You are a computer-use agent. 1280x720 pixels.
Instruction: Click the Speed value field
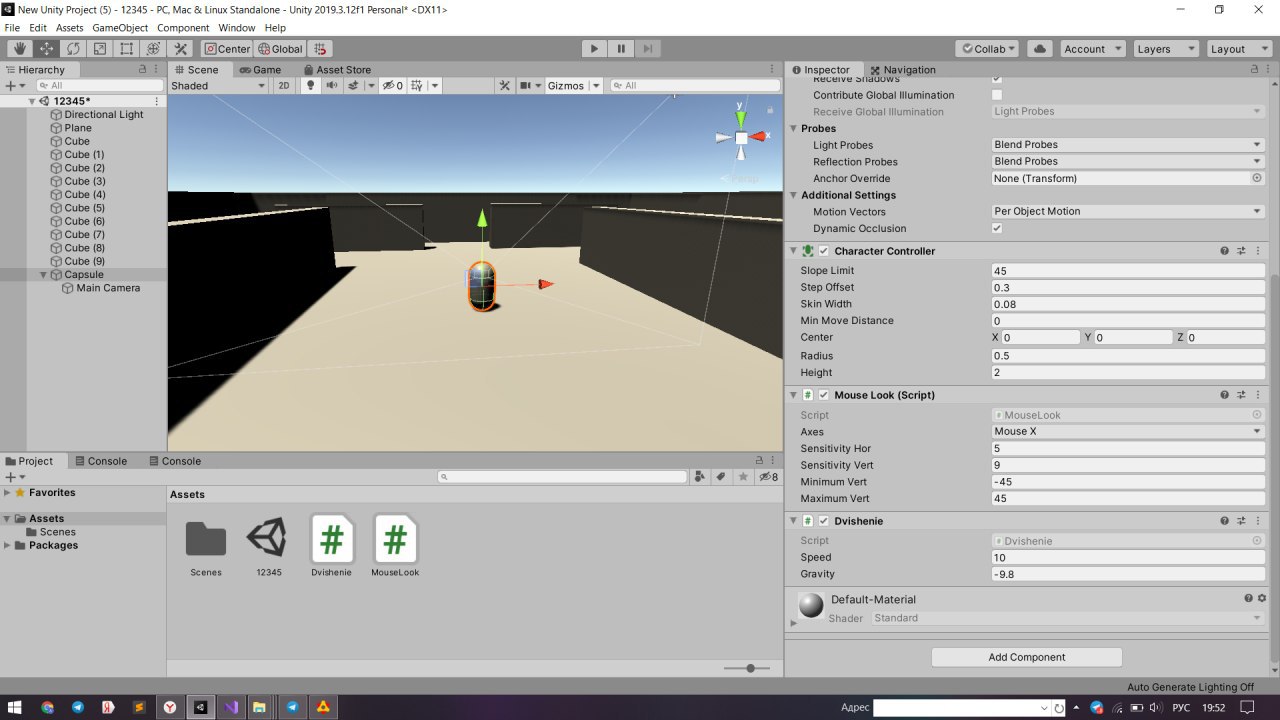(1128, 557)
